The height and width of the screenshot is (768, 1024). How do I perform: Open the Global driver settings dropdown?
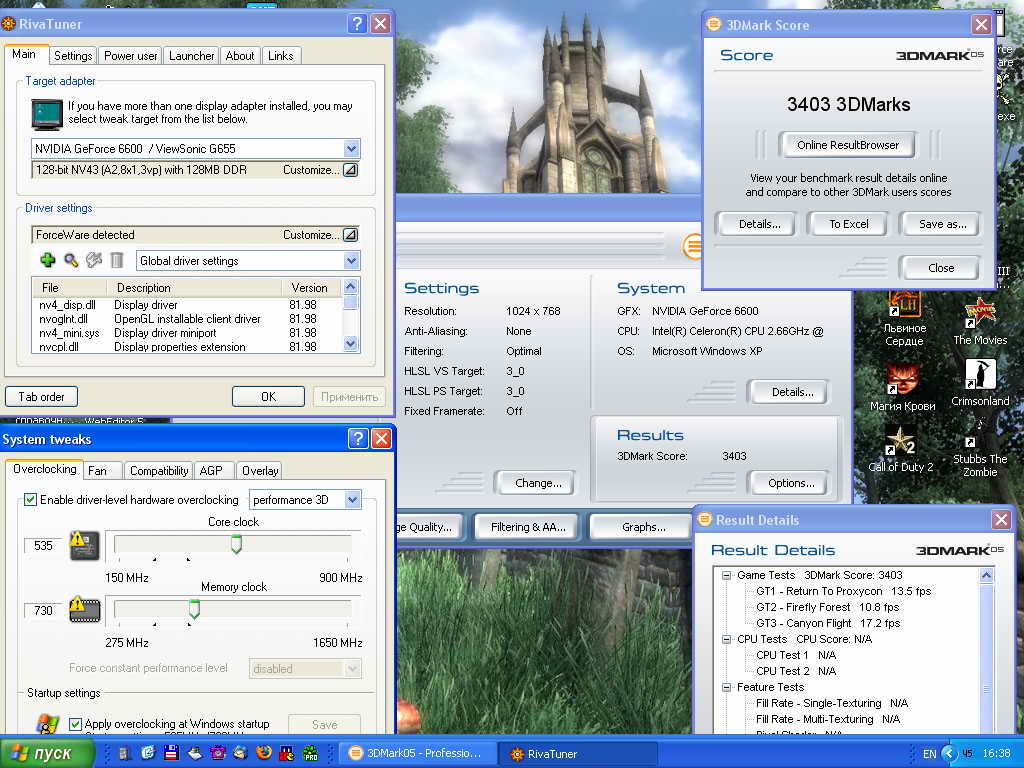351,261
